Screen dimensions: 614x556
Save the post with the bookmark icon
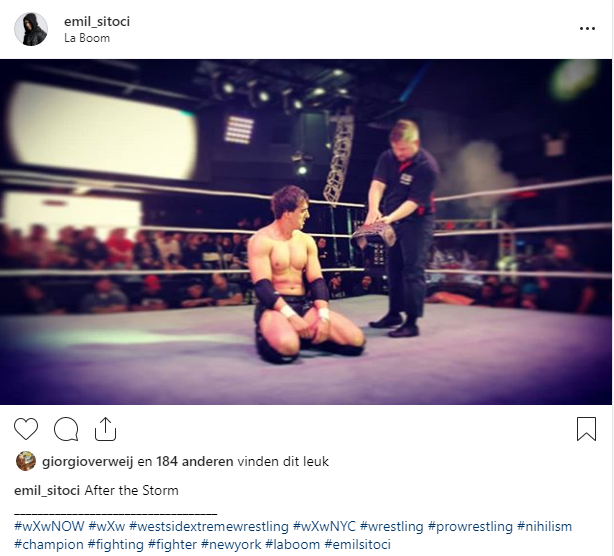point(586,429)
